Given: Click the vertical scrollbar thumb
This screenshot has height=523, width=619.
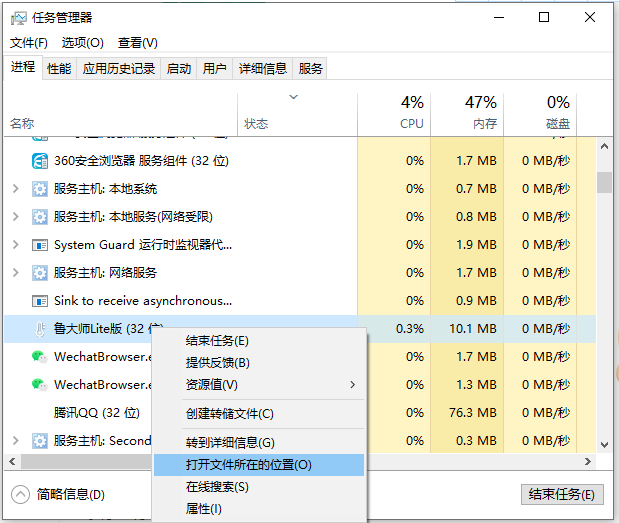Looking at the screenshot, I should point(604,181).
